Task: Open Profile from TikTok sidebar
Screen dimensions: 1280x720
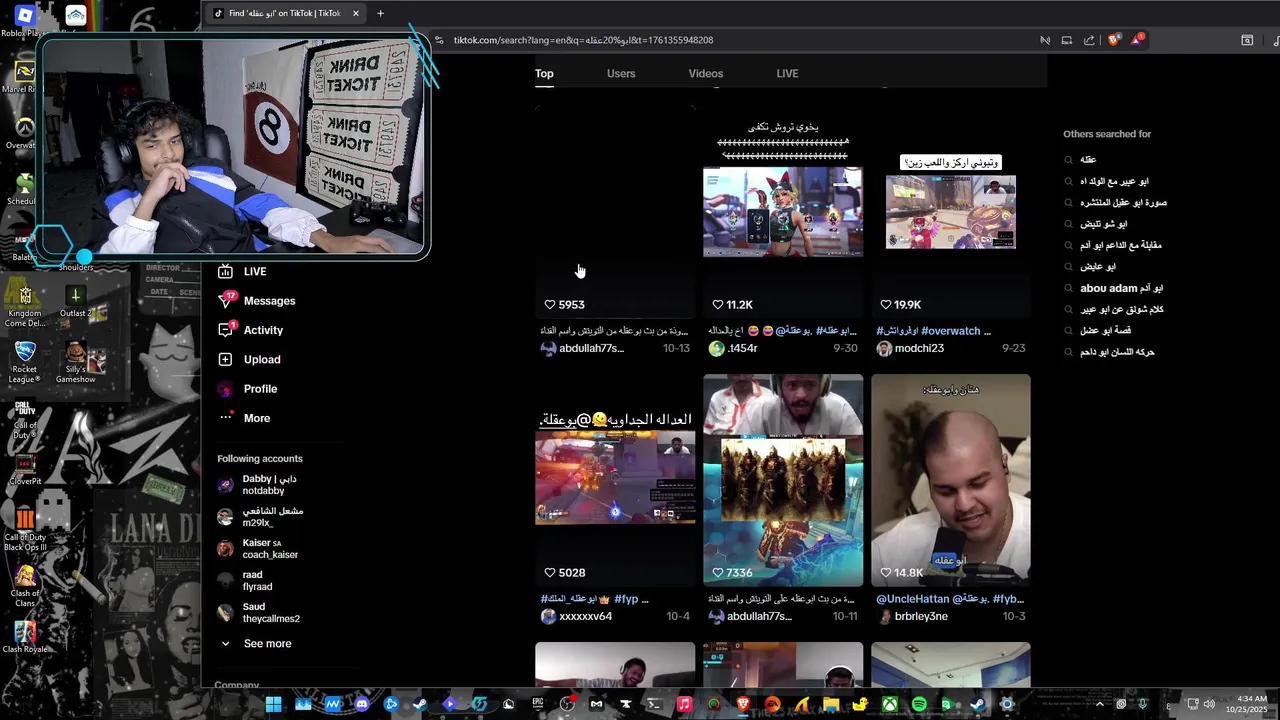Action: 247,389
